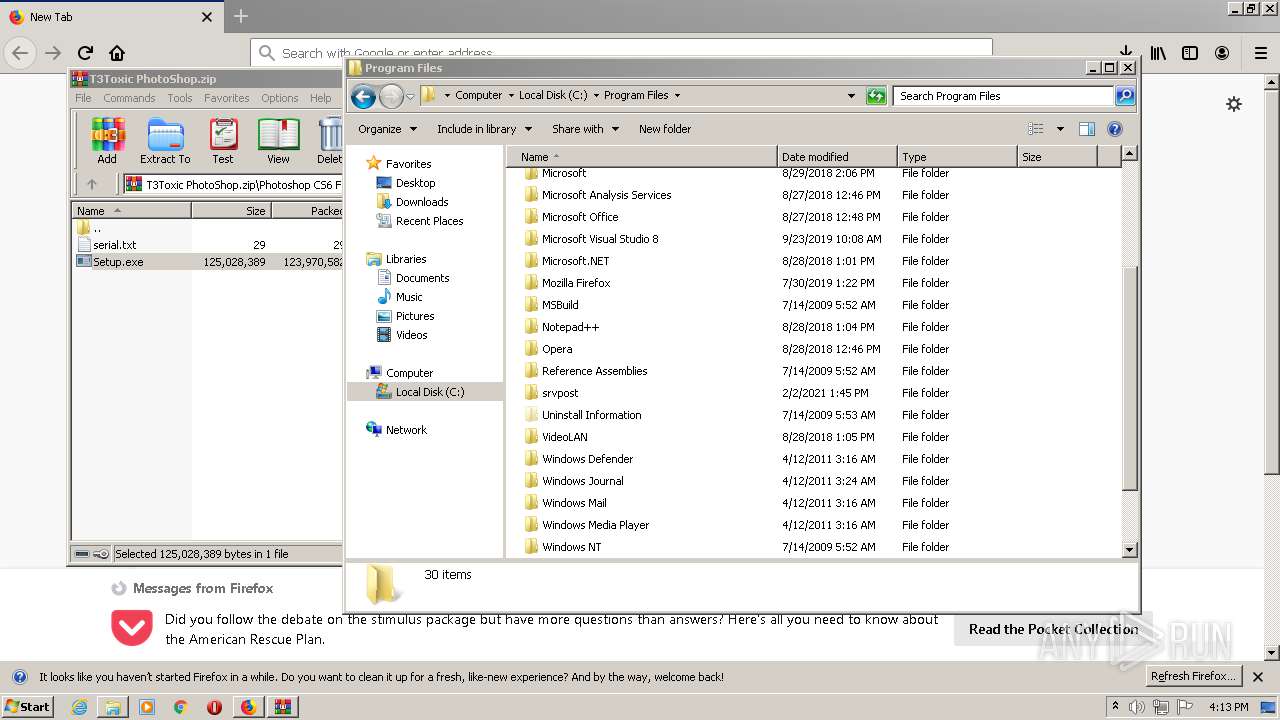The width and height of the screenshot is (1280, 720).
Task: Click the Internet Explorer taskbar icon
Action: coord(79,707)
